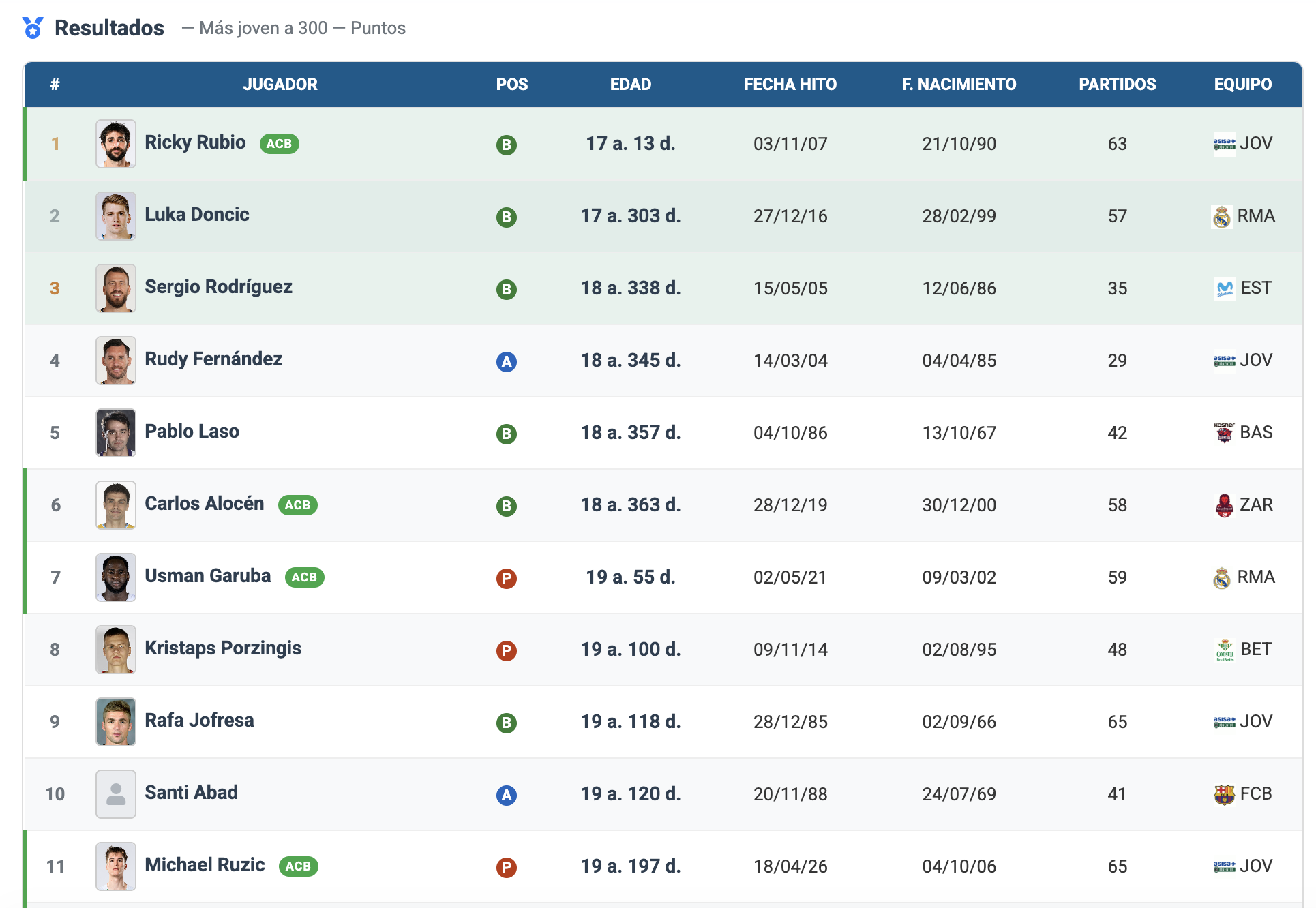Click Rafa Jofresa's player photo

pyautogui.click(x=116, y=722)
